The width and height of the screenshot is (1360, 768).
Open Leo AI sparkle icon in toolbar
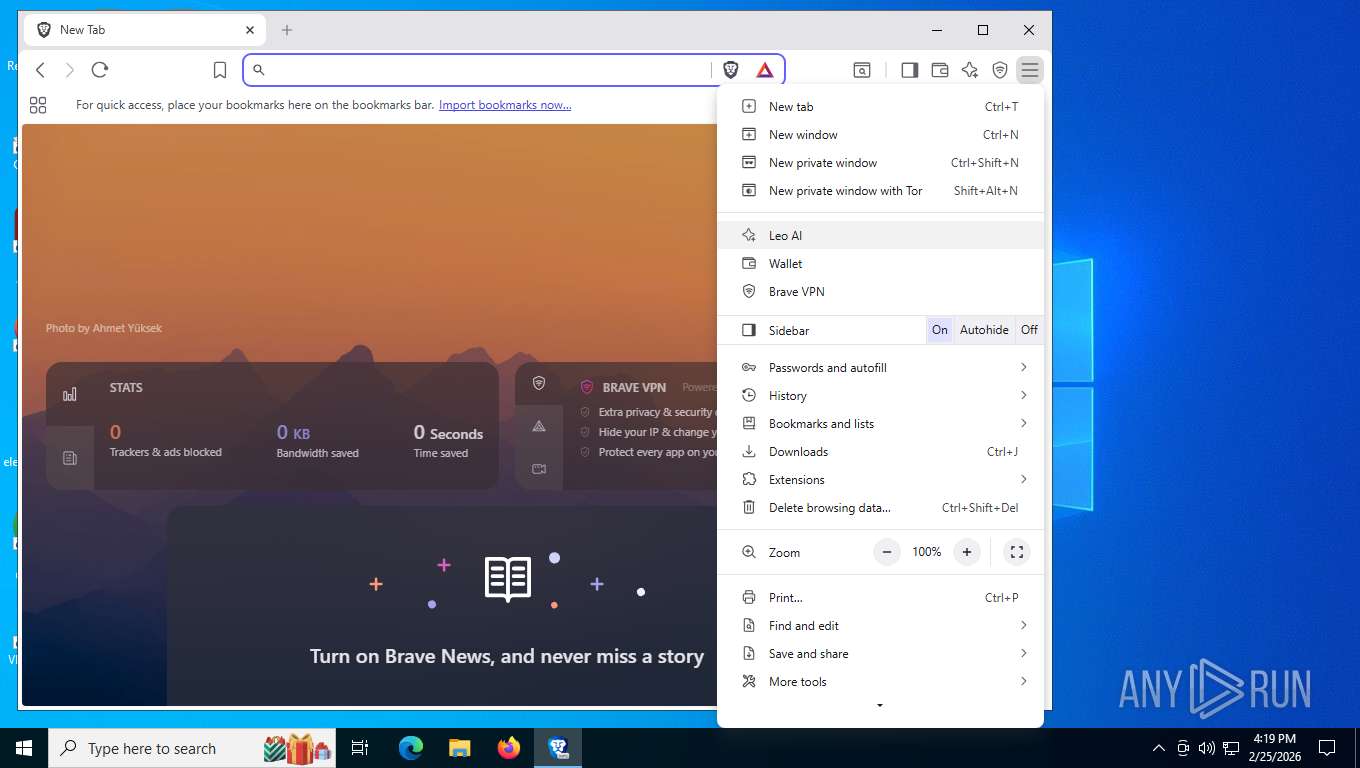(x=969, y=70)
